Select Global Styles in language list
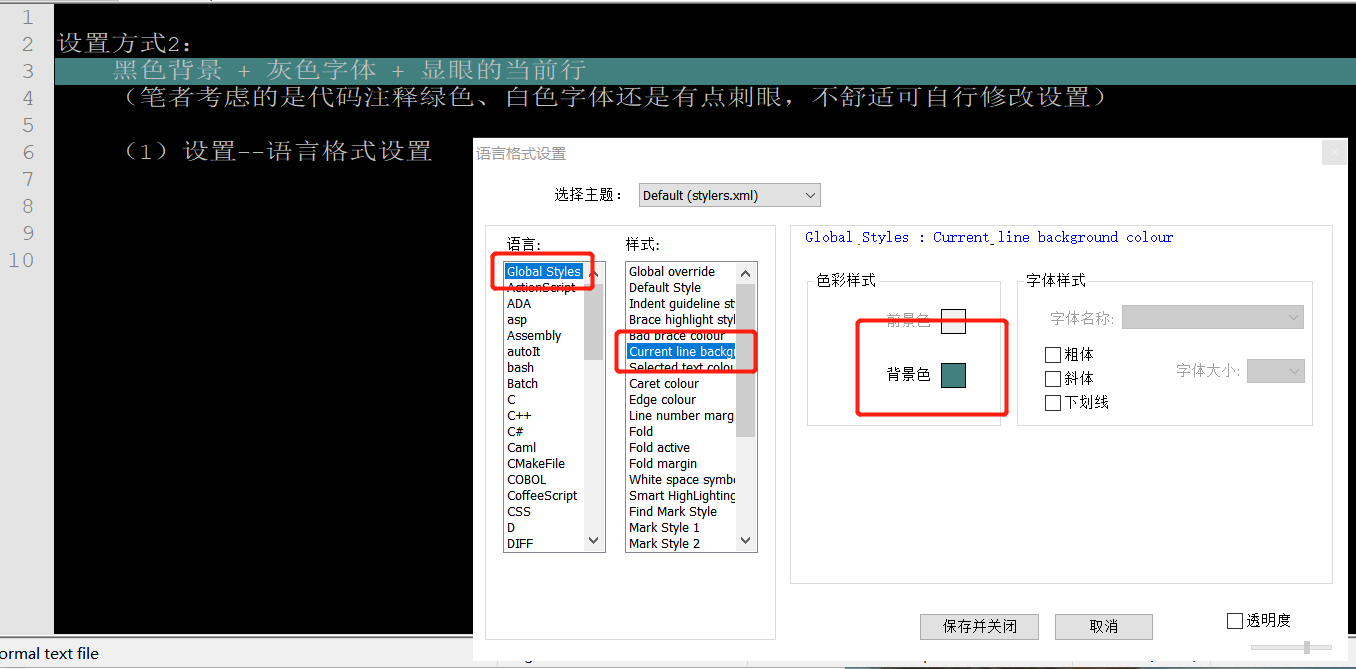This screenshot has height=669, width=1356. [544, 271]
